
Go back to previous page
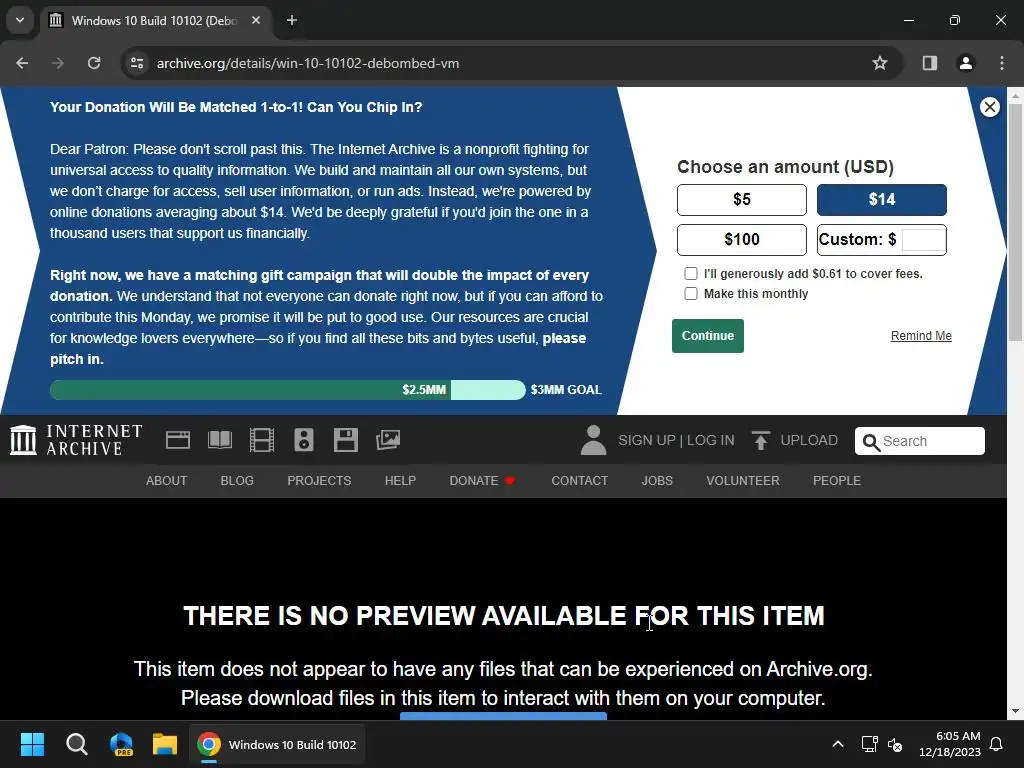[x=22, y=63]
